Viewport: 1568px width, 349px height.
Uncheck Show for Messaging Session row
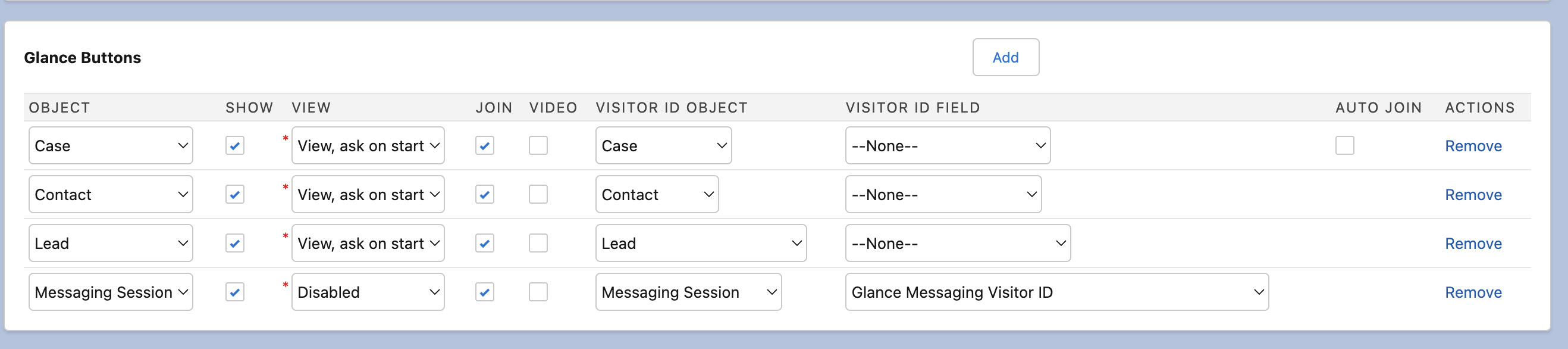pyautogui.click(x=234, y=292)
